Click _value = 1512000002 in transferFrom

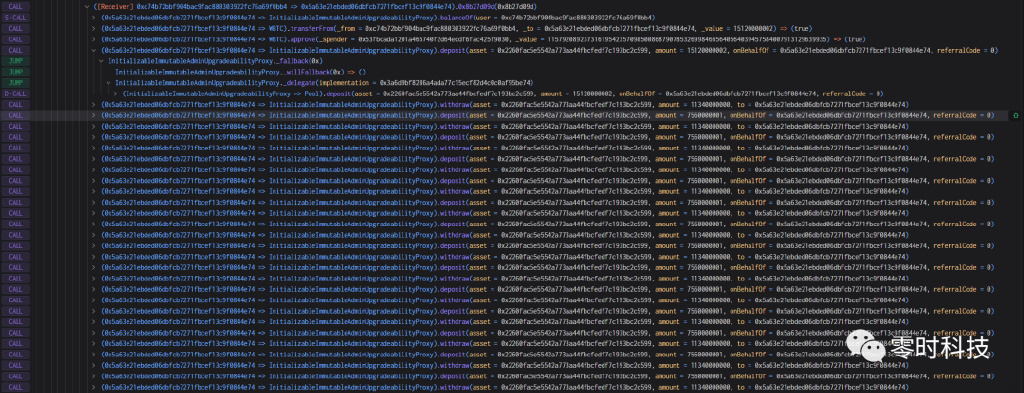[739, 28]
